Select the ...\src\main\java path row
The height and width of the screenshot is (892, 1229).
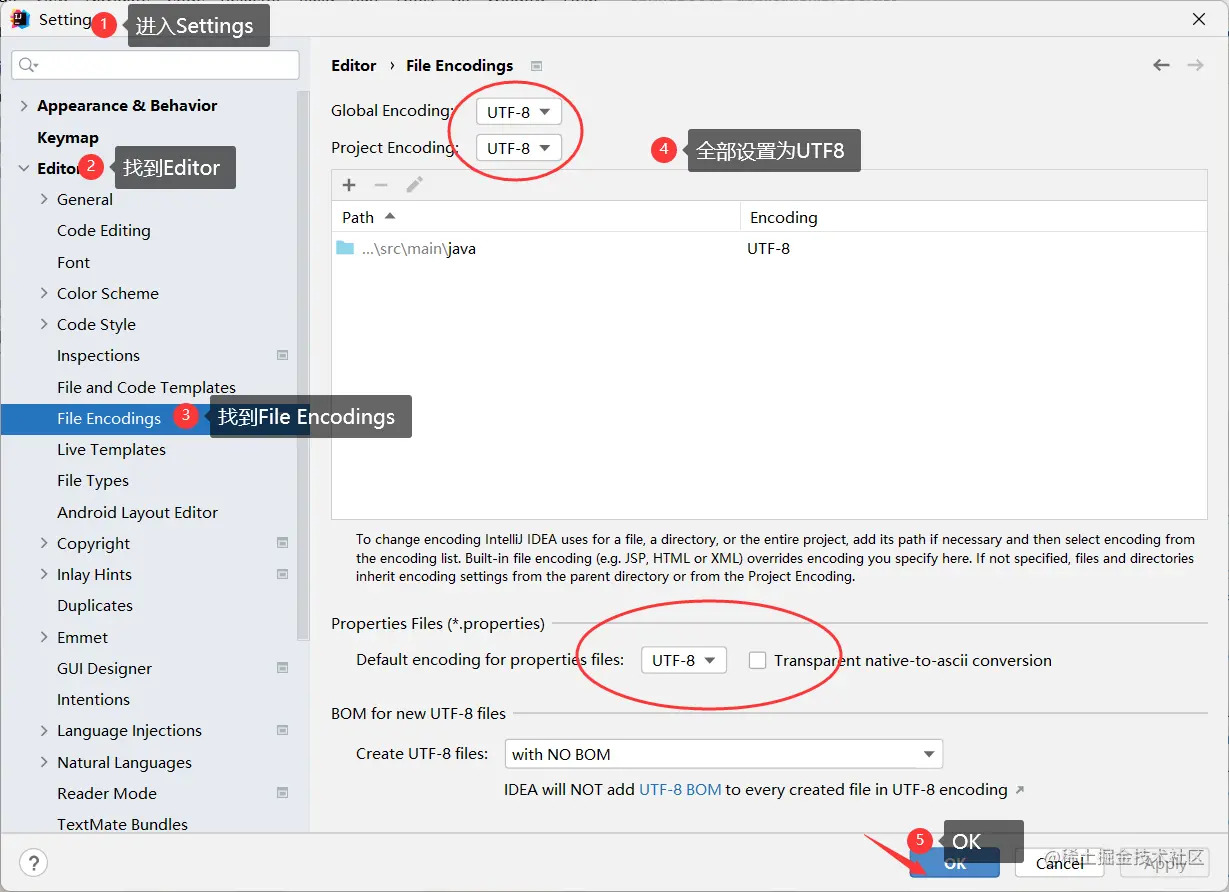point(769,248)
